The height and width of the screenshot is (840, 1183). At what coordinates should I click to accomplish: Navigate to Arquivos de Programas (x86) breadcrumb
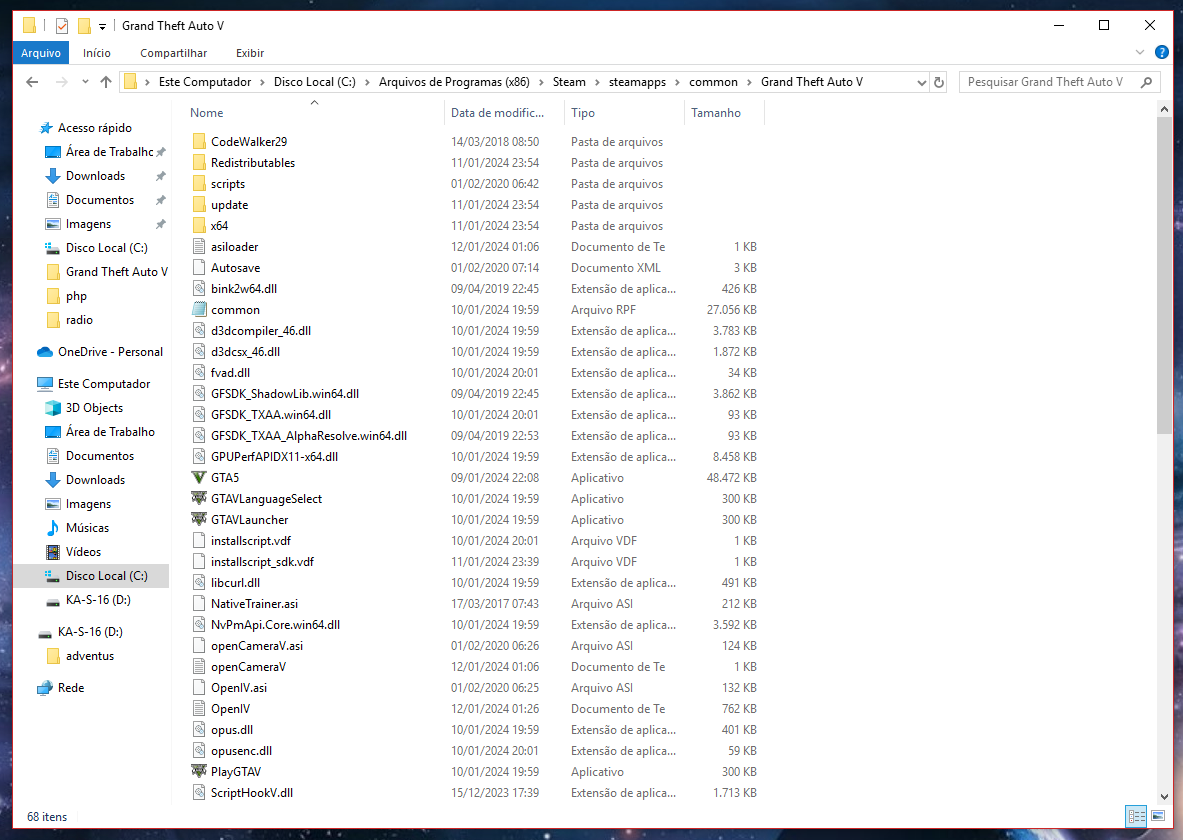coord(454,82)
